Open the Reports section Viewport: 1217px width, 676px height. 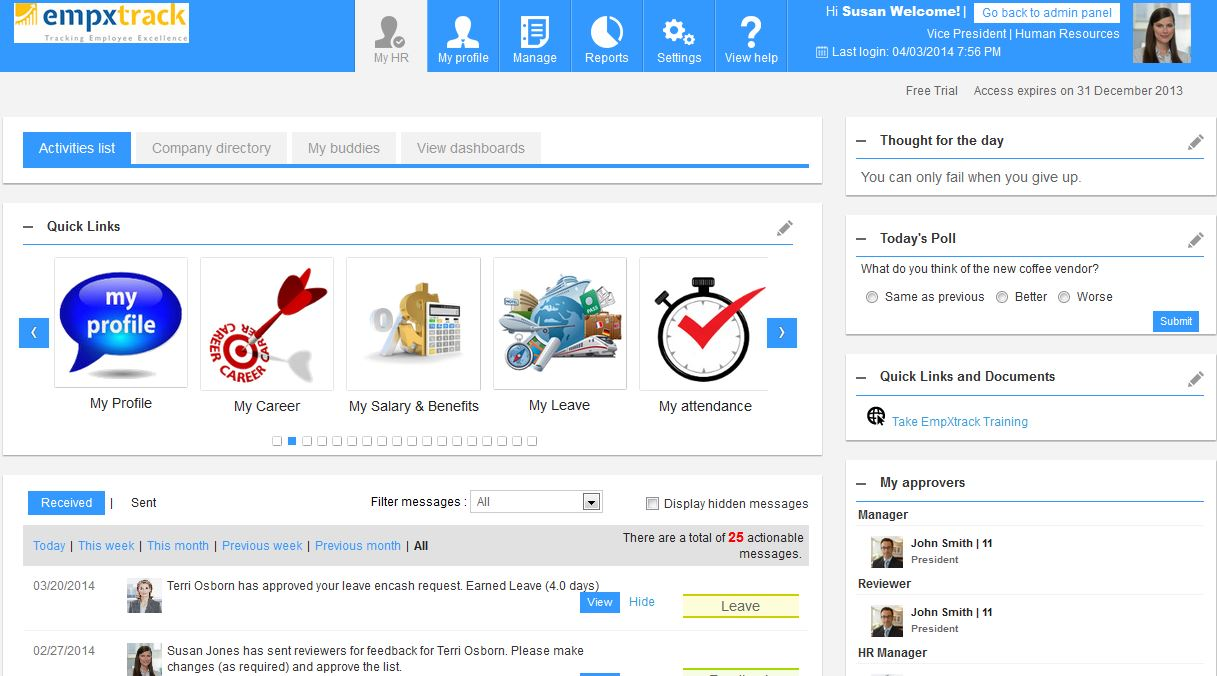606,35
